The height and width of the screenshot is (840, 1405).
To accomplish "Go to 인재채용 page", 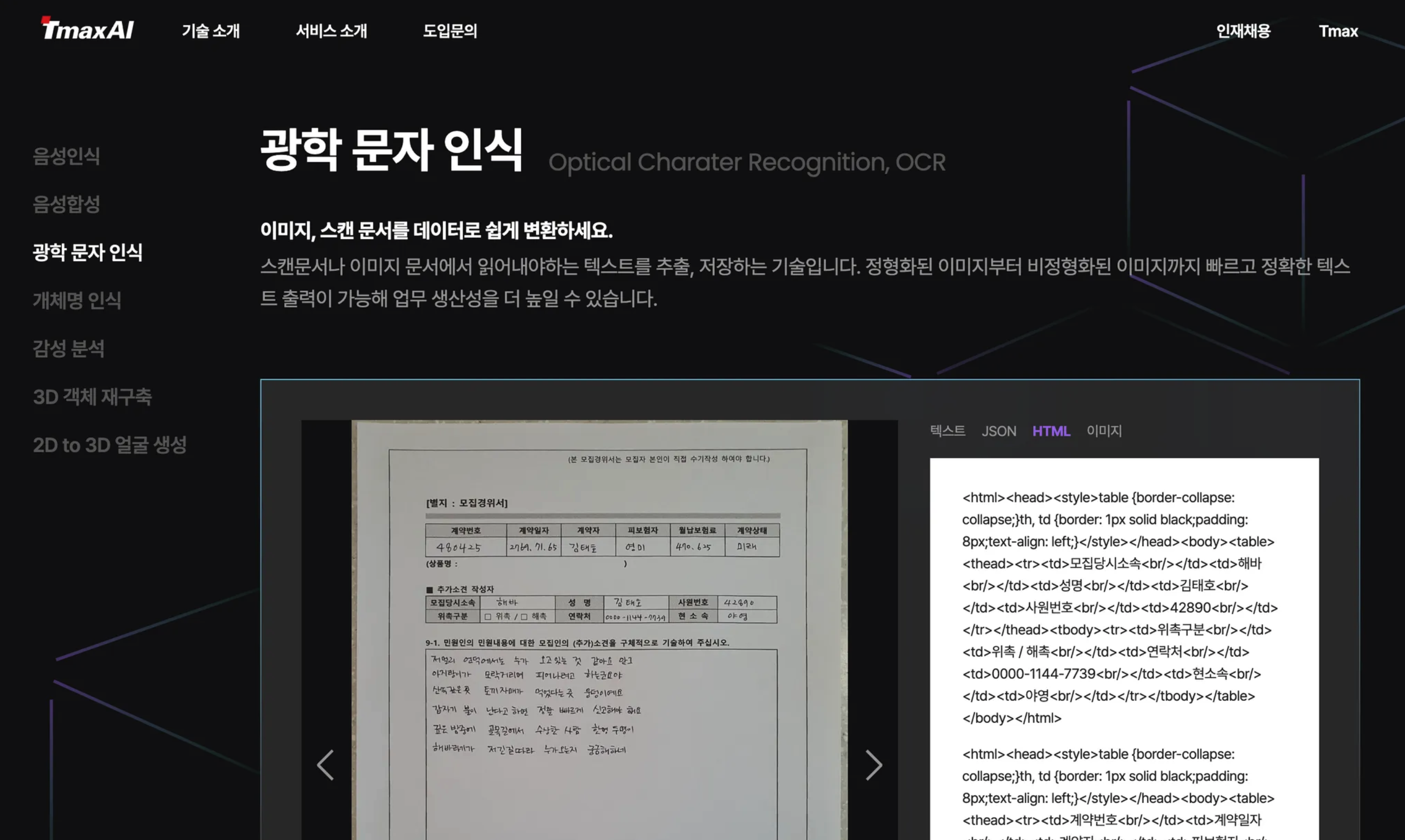I will coord(1243,31).
